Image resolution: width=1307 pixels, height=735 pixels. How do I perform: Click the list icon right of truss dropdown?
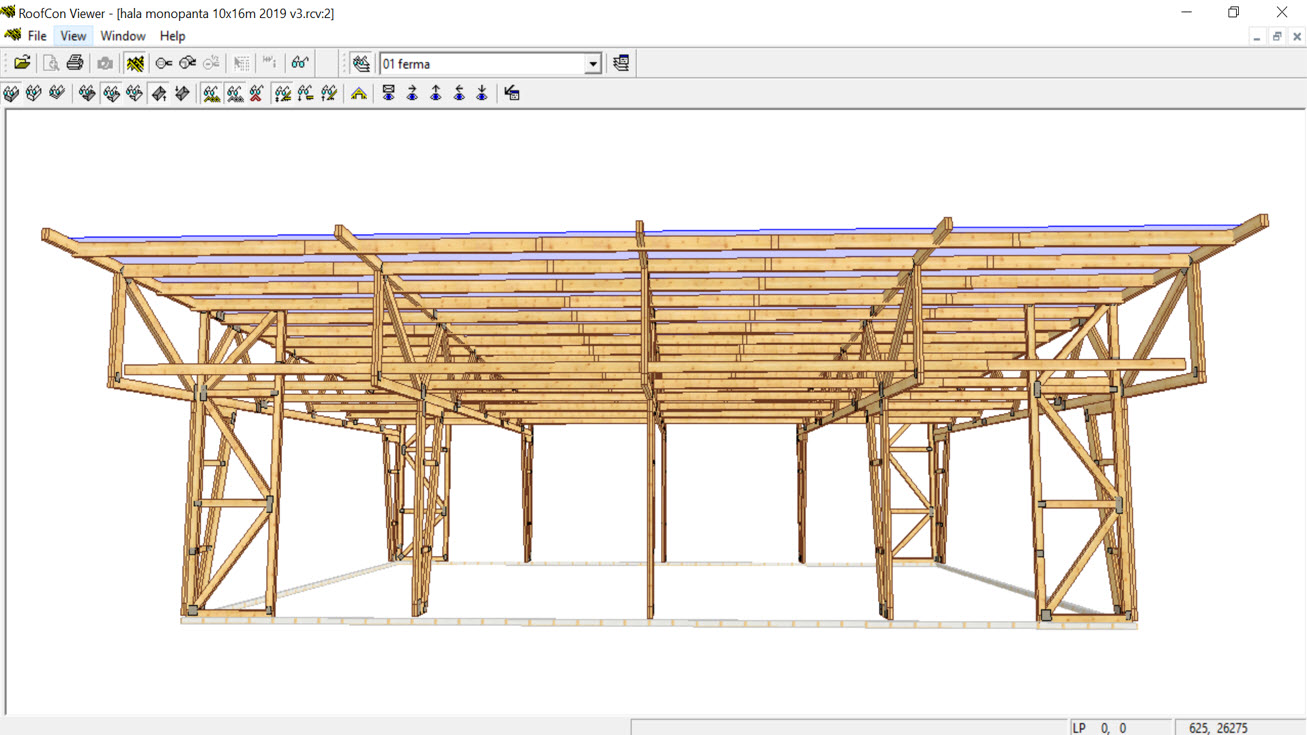point(621,63)
